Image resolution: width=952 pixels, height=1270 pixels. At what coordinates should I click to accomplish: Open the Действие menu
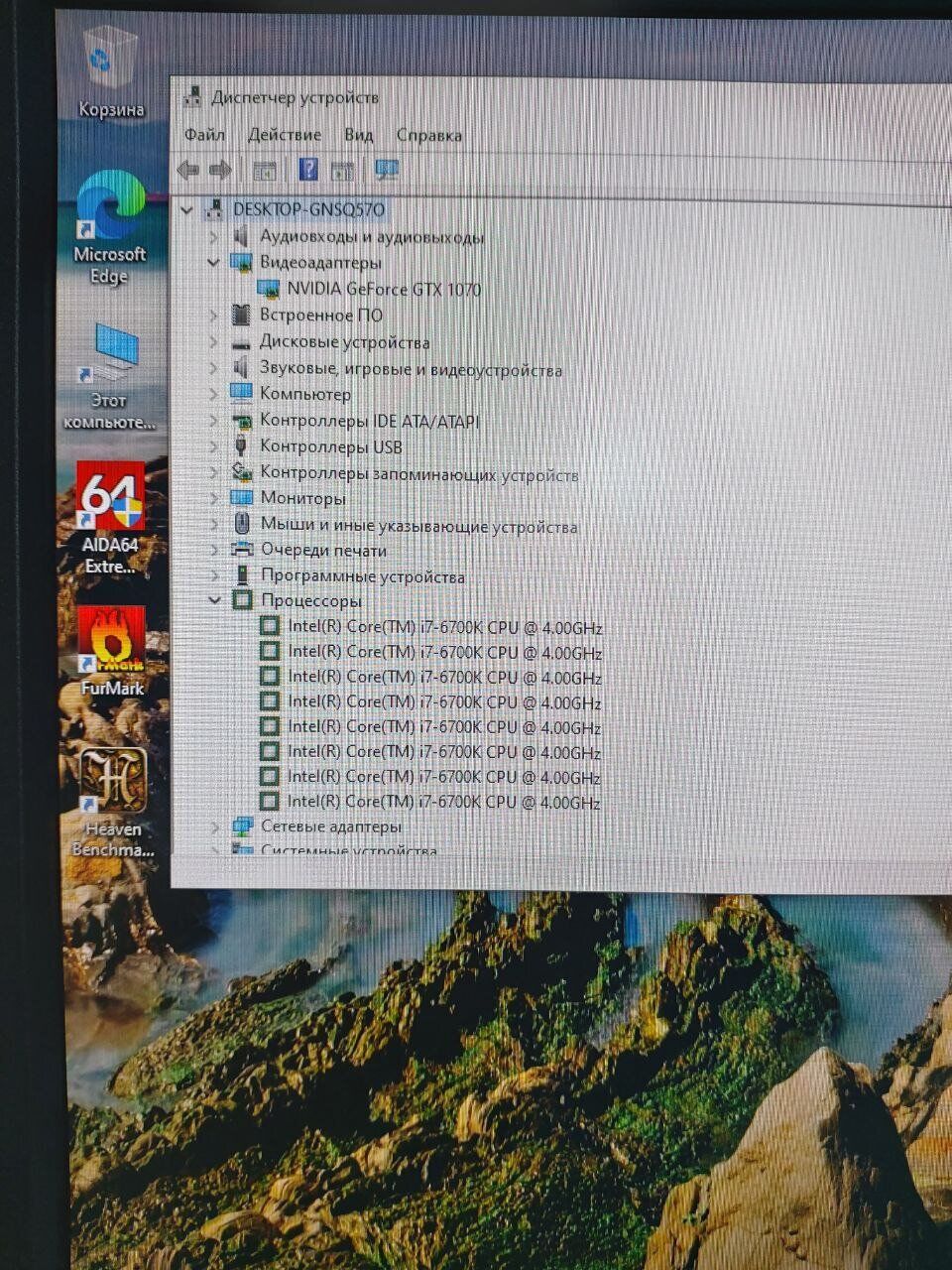pos(285,135)
